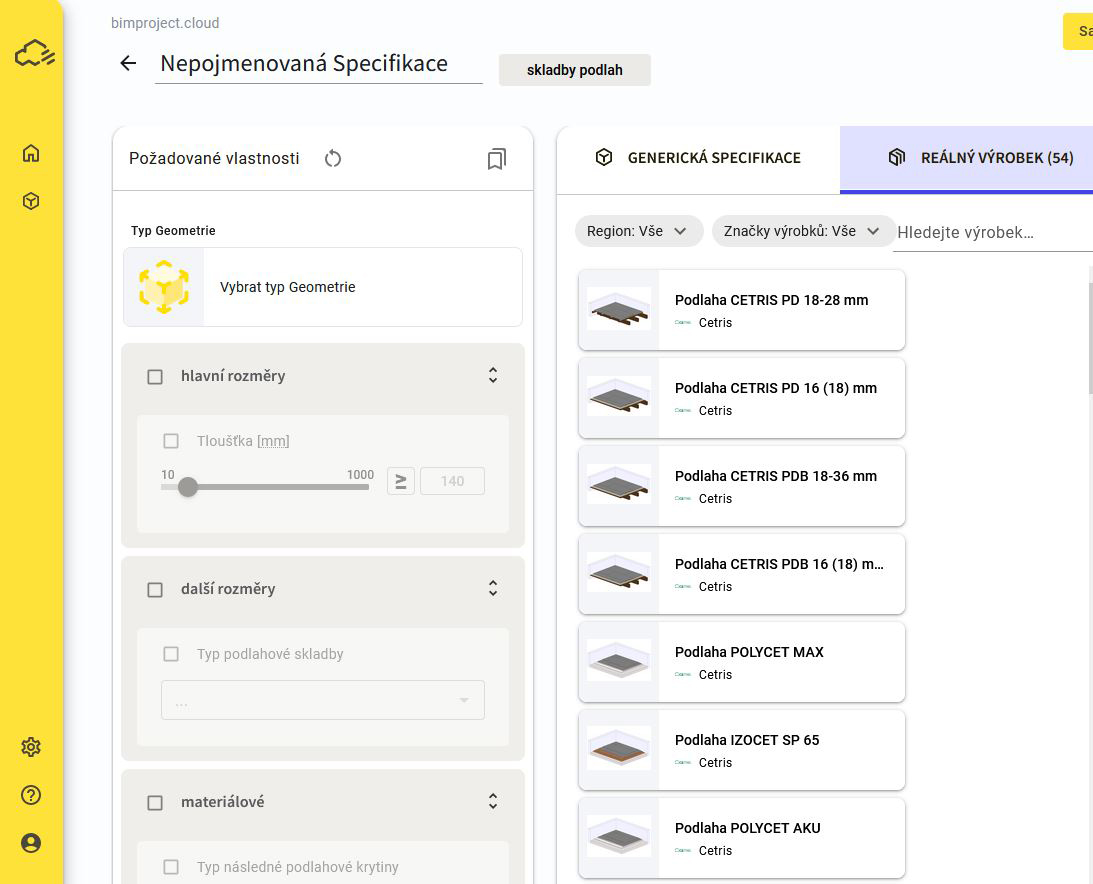Click the bookmarks icon in properties panel

pyautogui.click(x=496, y=159)
